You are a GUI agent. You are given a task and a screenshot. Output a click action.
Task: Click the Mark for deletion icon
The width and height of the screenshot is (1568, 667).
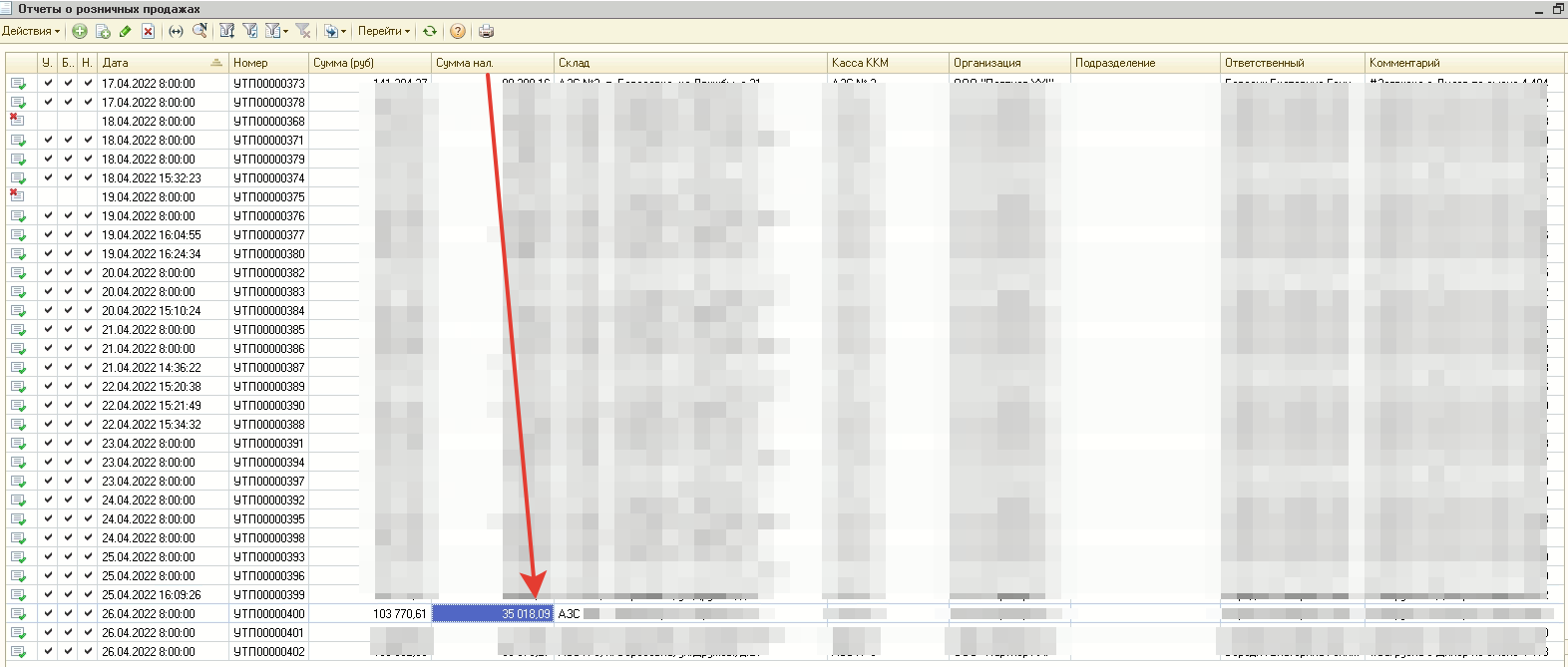coord(148,31)
